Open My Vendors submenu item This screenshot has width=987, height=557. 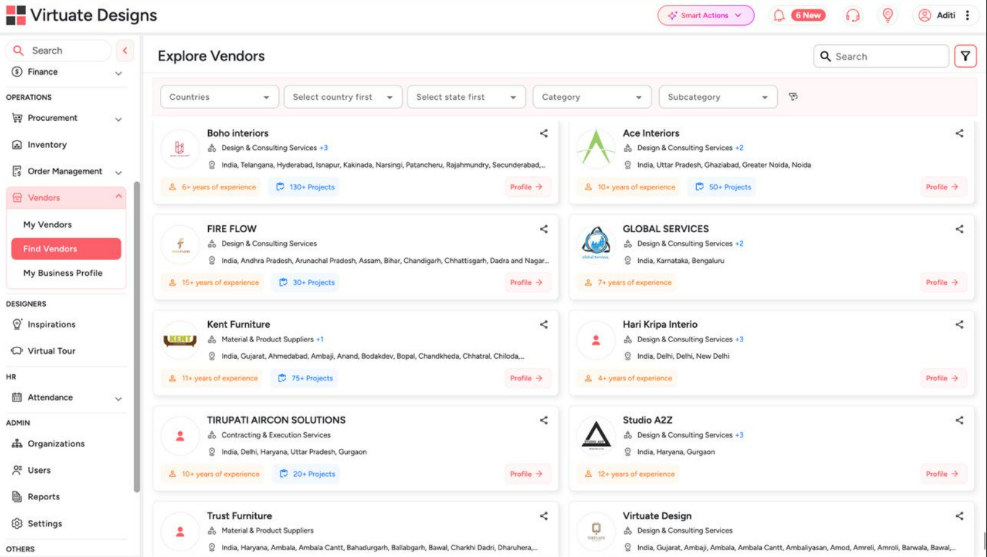point(47,225)
